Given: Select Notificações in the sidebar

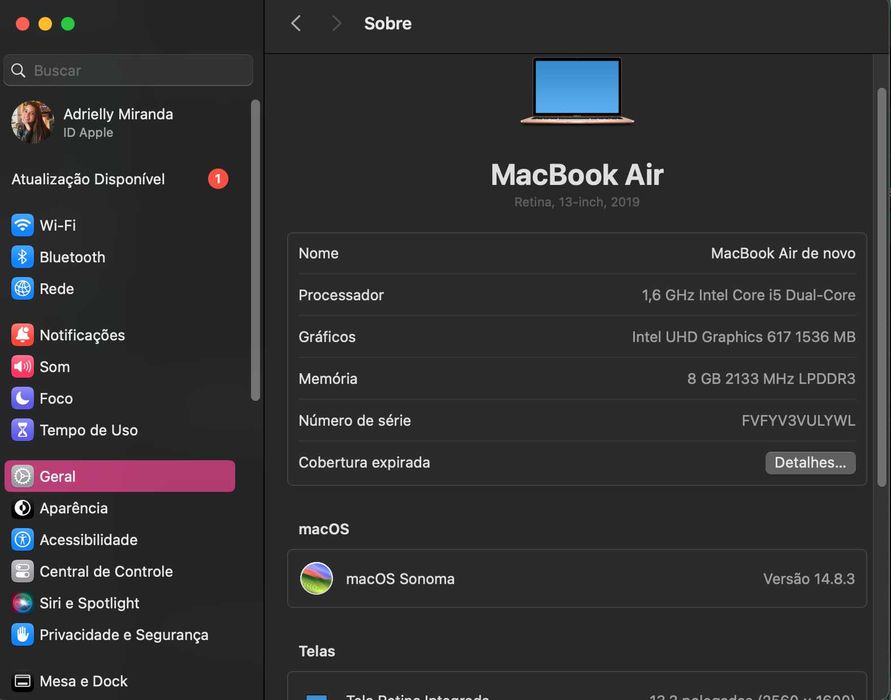Looking at the screenshot, I should pos(119,335).
